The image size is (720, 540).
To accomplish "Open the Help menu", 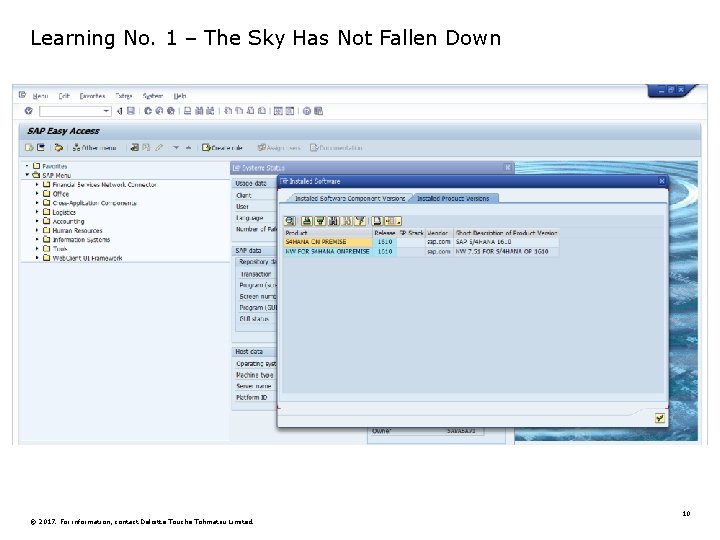I will pyautogui.click(x=180, y=96).
